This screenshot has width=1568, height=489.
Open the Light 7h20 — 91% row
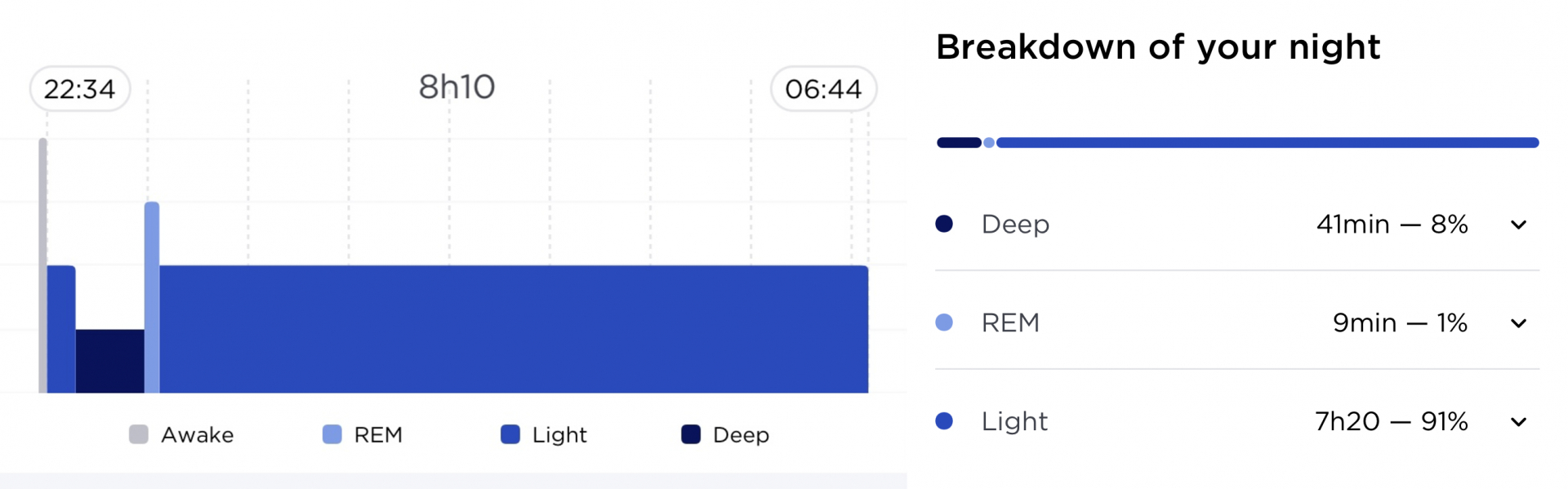click(1237, 421)
